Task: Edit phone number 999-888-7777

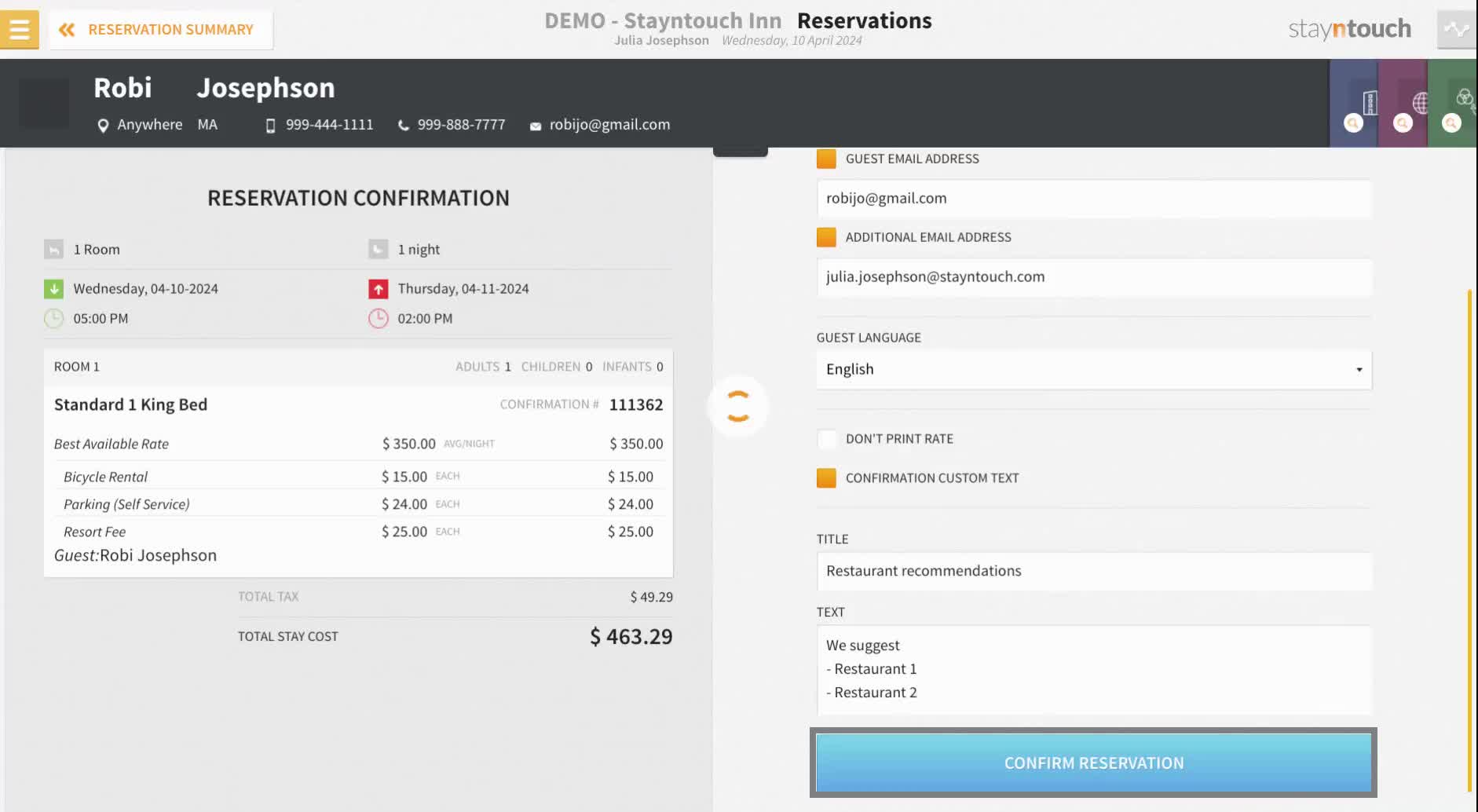Action: point(461,125)
